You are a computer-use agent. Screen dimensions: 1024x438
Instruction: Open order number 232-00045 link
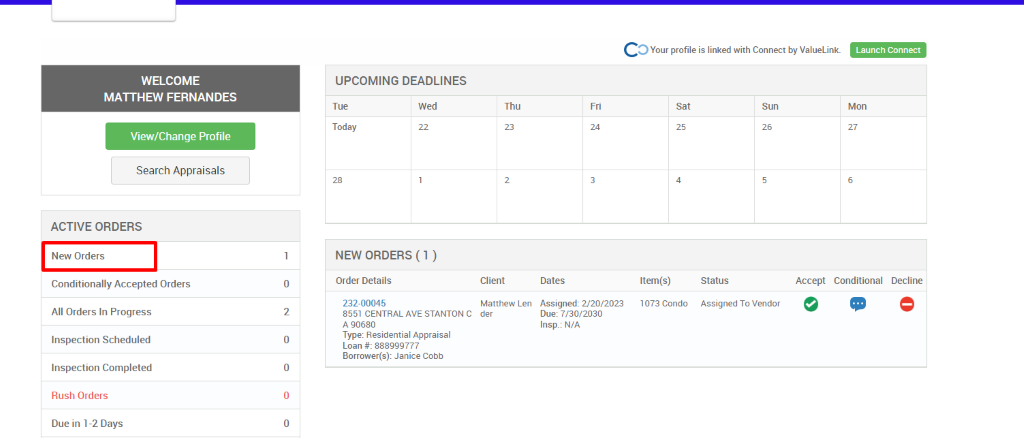(x=364, y=304)
